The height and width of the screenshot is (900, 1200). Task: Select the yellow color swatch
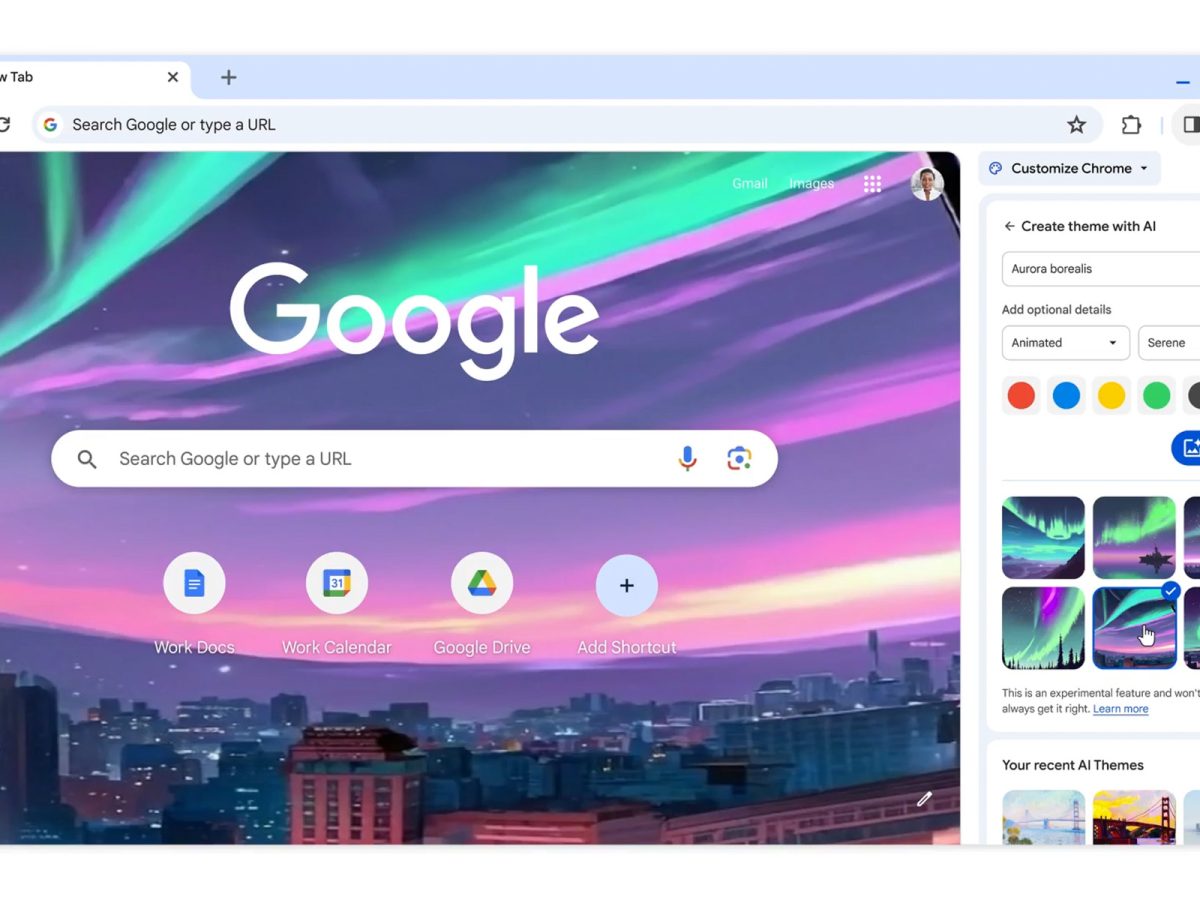1112,395
